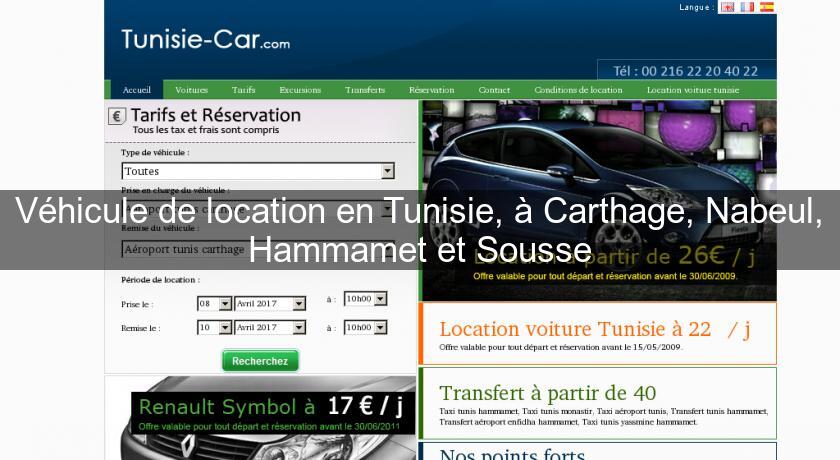Open the Tarifs menu item
The height and width of the screenshot is (460, 840).
point(243,90)
